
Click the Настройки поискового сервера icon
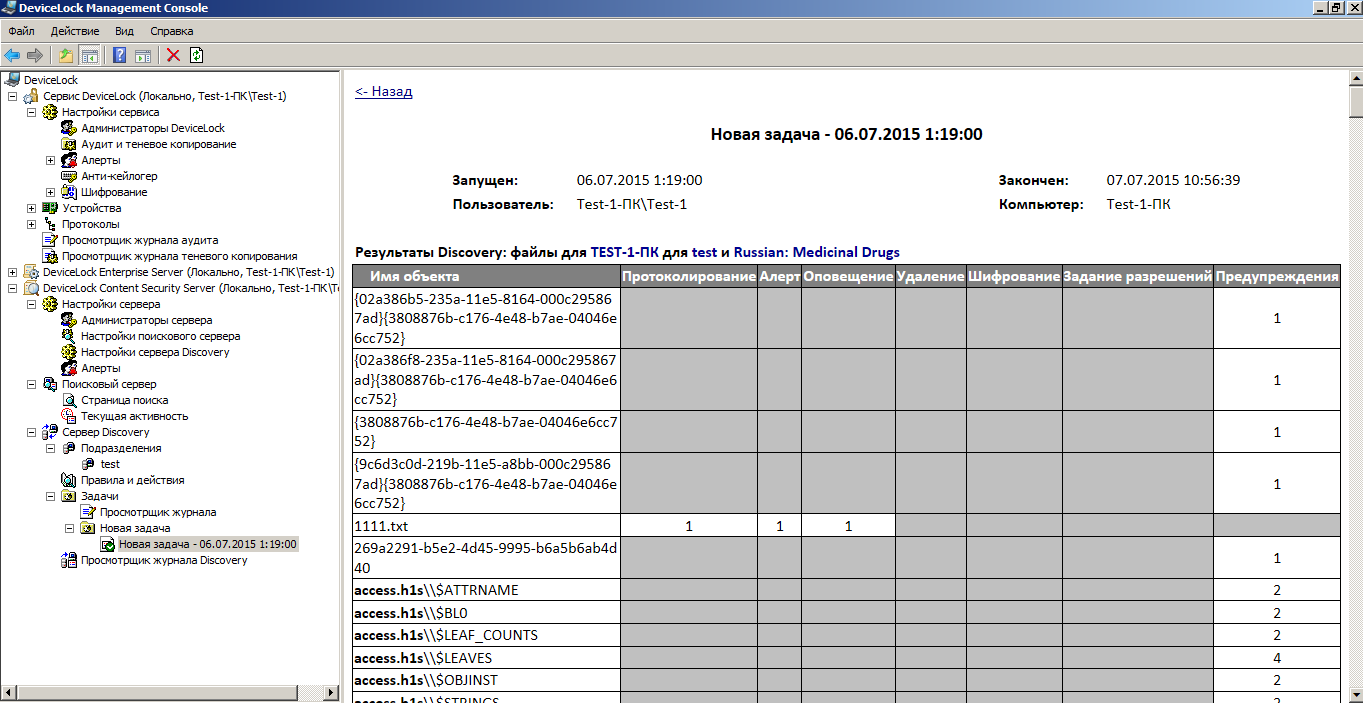click(x=69, y=336)
